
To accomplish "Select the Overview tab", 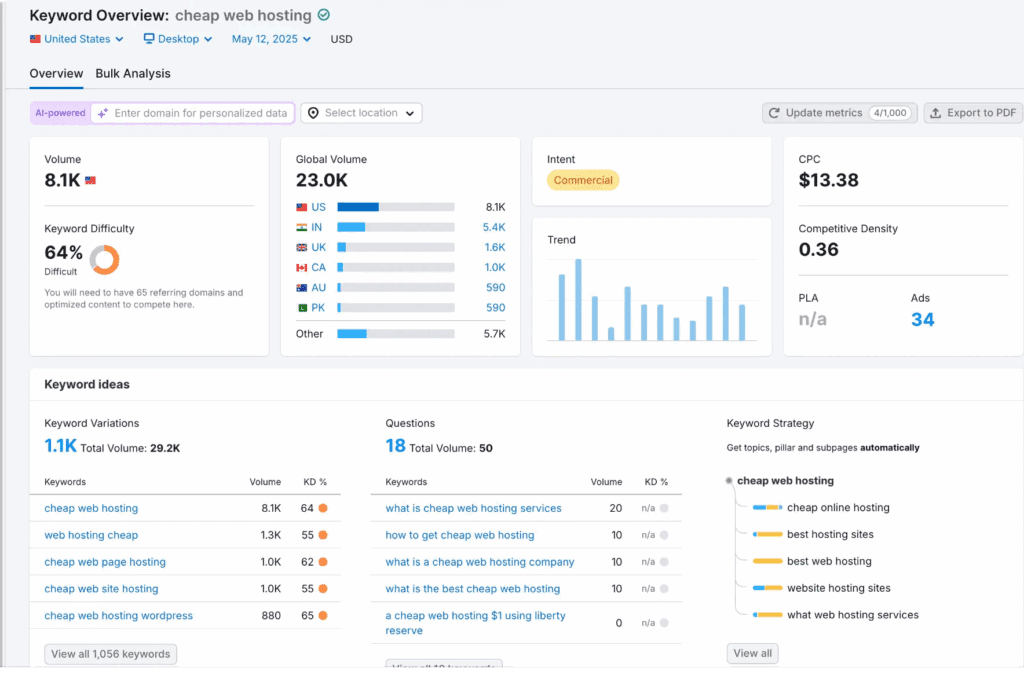I will pos(56,73).
